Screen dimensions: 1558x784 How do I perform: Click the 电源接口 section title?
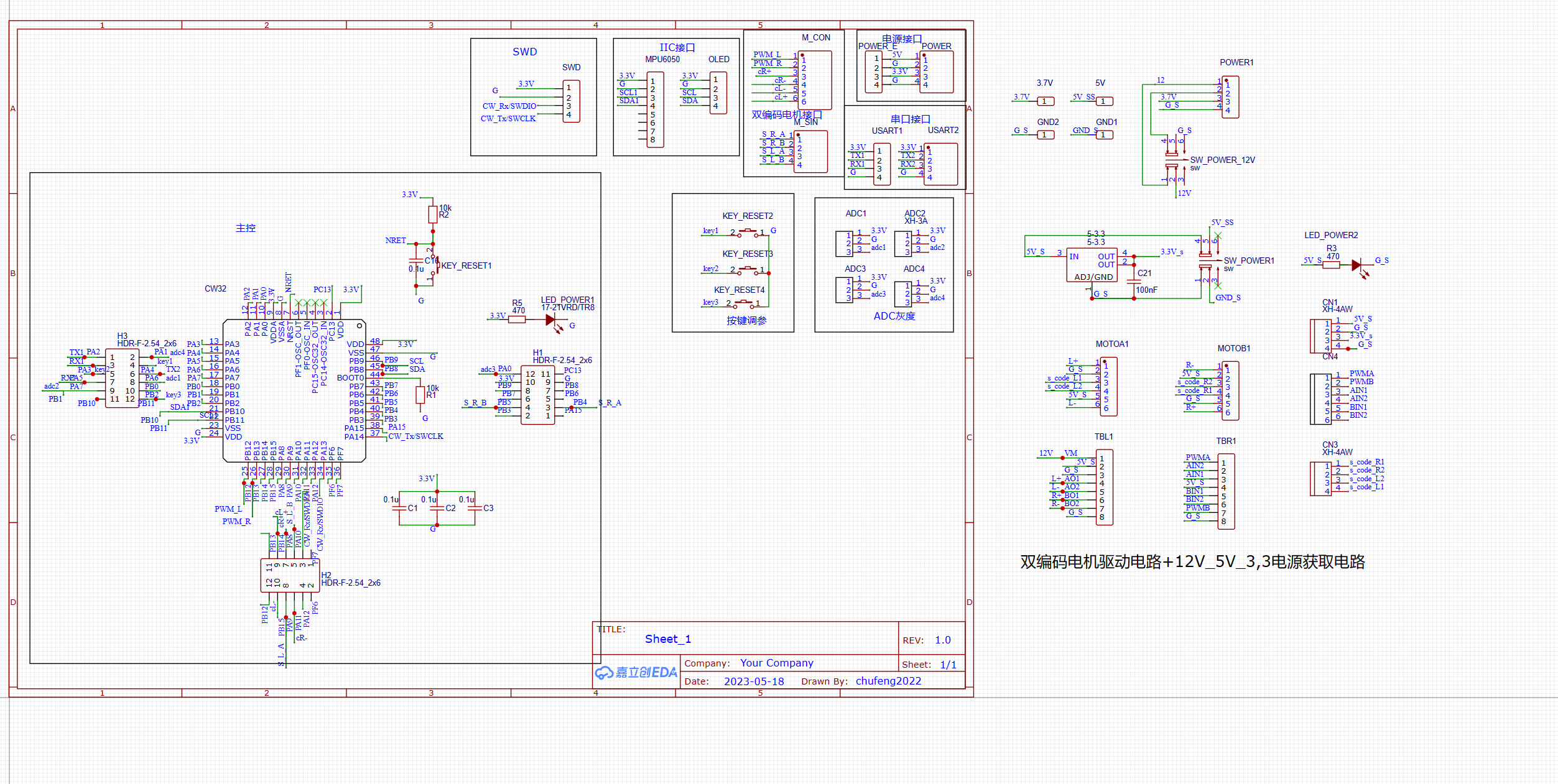tap(902, 39)
